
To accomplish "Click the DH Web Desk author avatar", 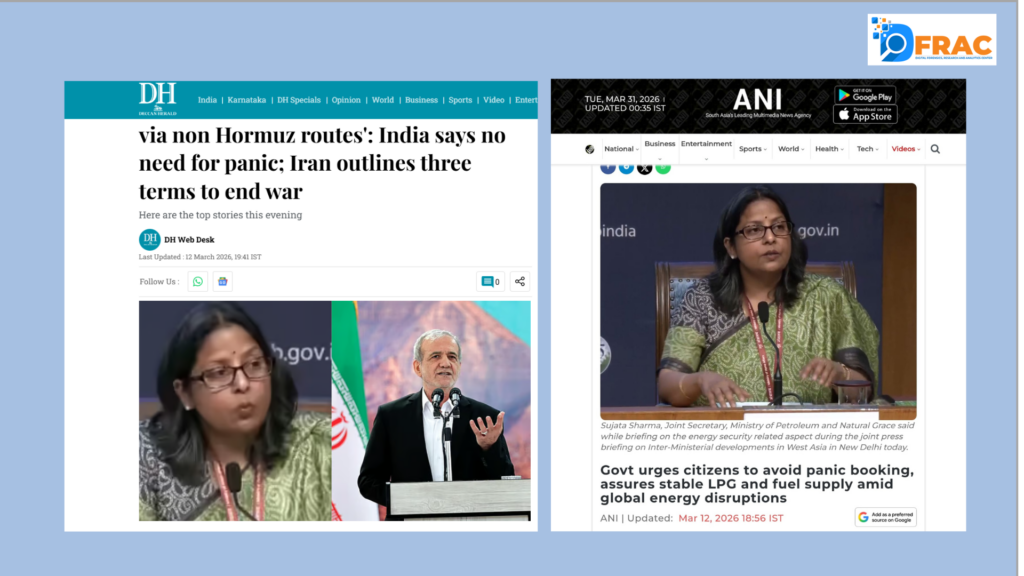I will (x=150, y=240).
